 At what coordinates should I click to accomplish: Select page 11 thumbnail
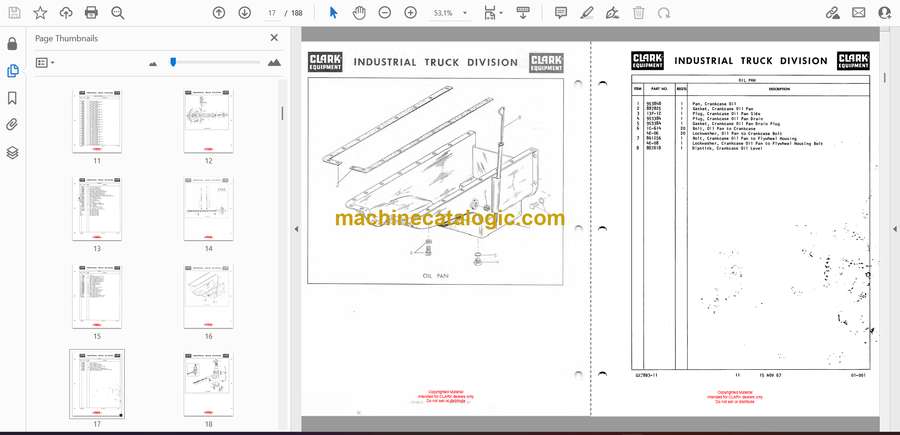(x=97, y=121)
